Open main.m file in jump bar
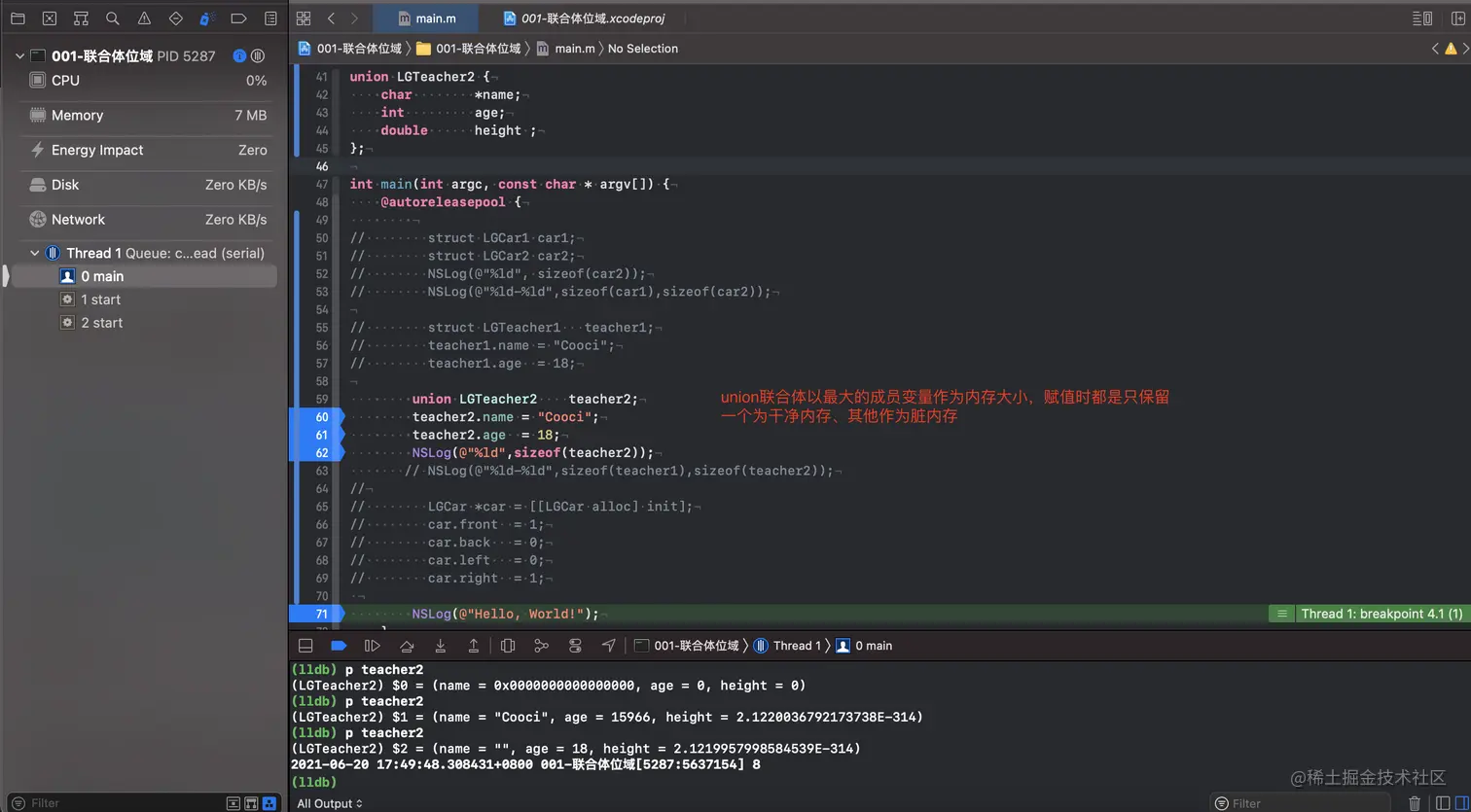The height and width of the screenshot is (812, 1471). 565,49
